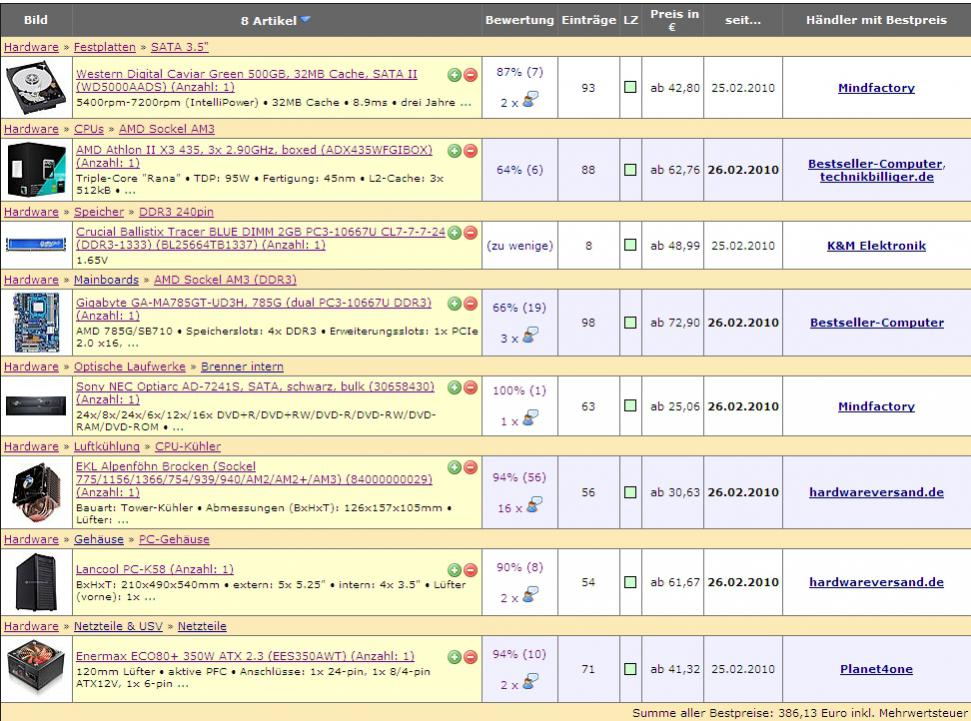
Task: Open the 16 x comments icon for EKL Brocken
Action: (534, 505)
